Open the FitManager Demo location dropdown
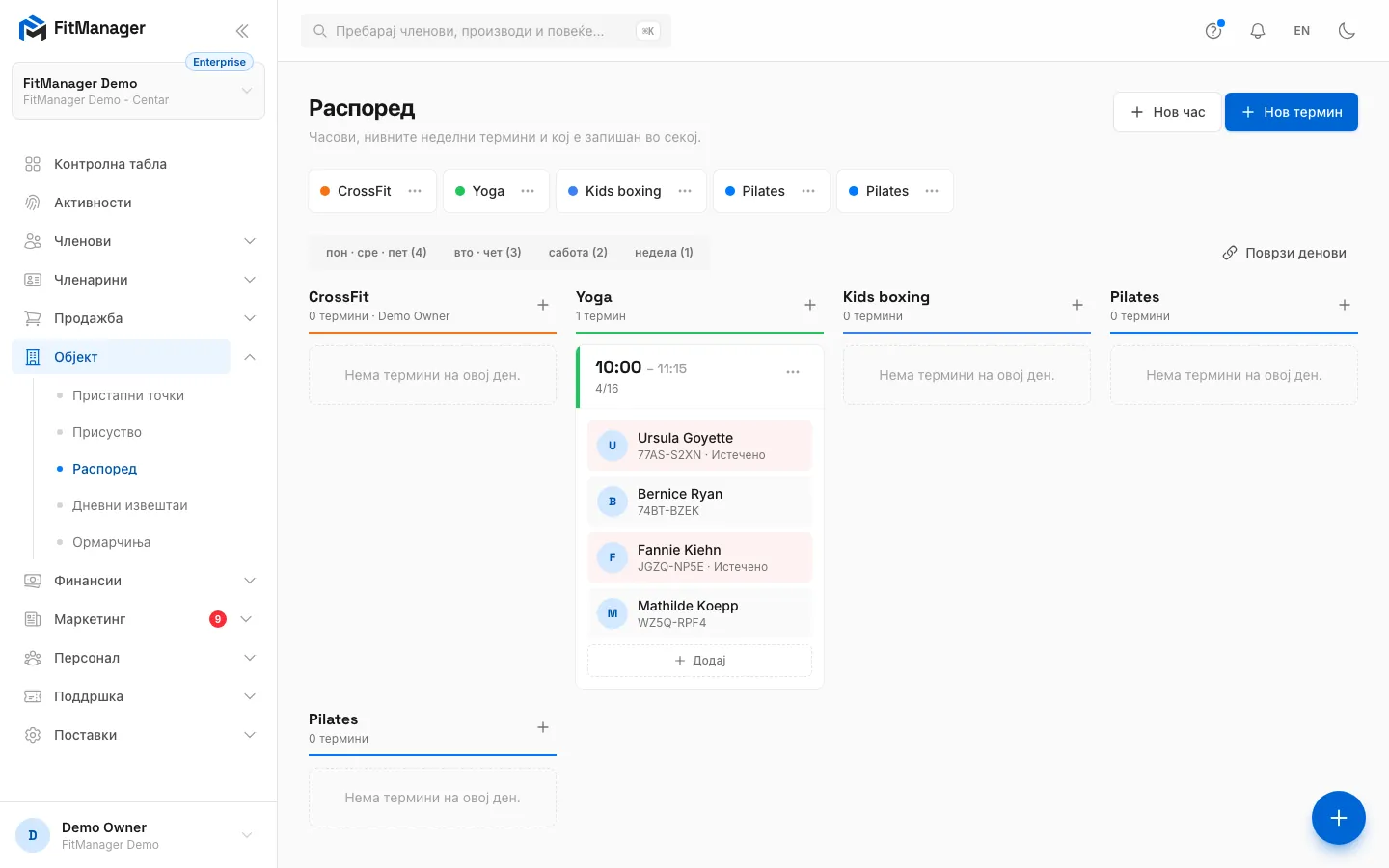This screenshot has width=1389, height=868. pos(138,91)
